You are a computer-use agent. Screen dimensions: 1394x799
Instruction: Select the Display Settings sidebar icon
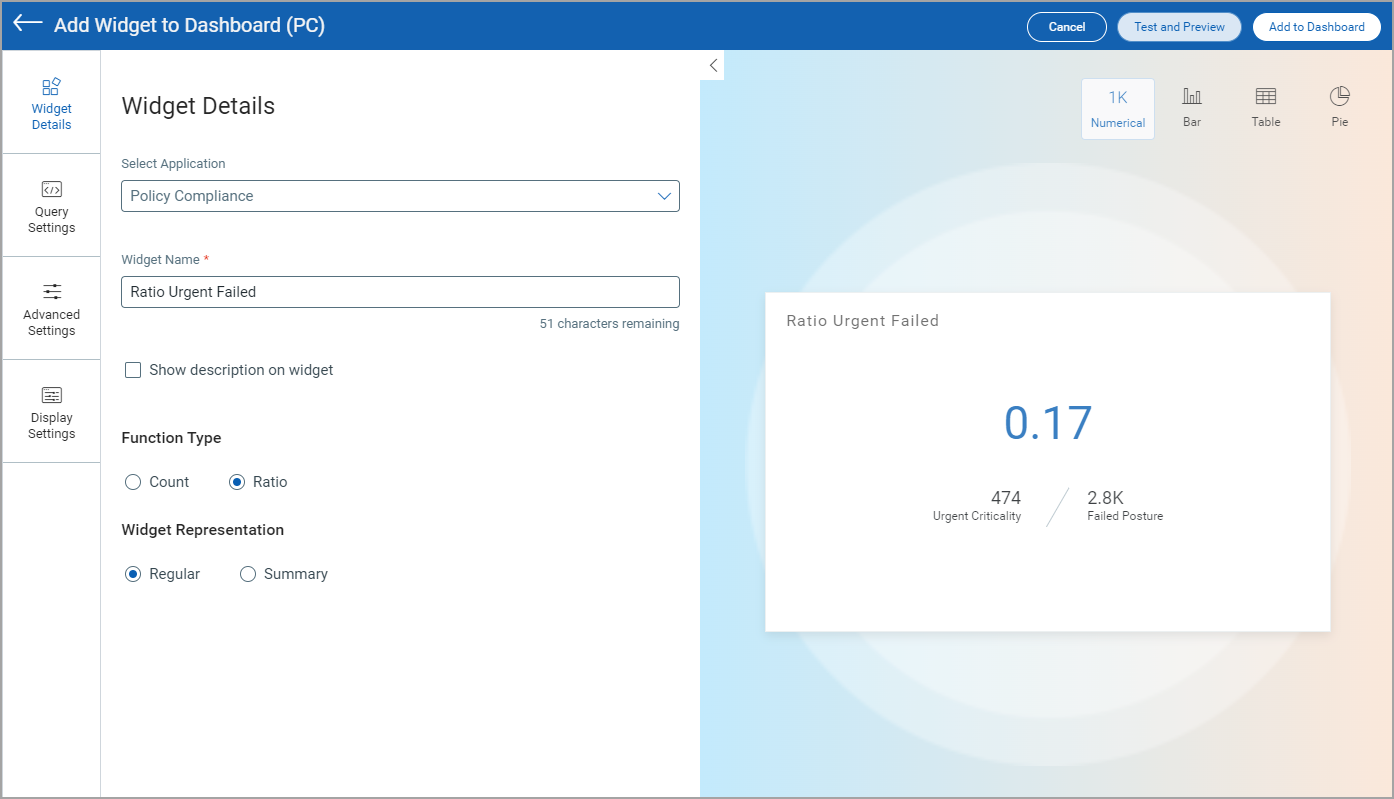coord(51,411)
